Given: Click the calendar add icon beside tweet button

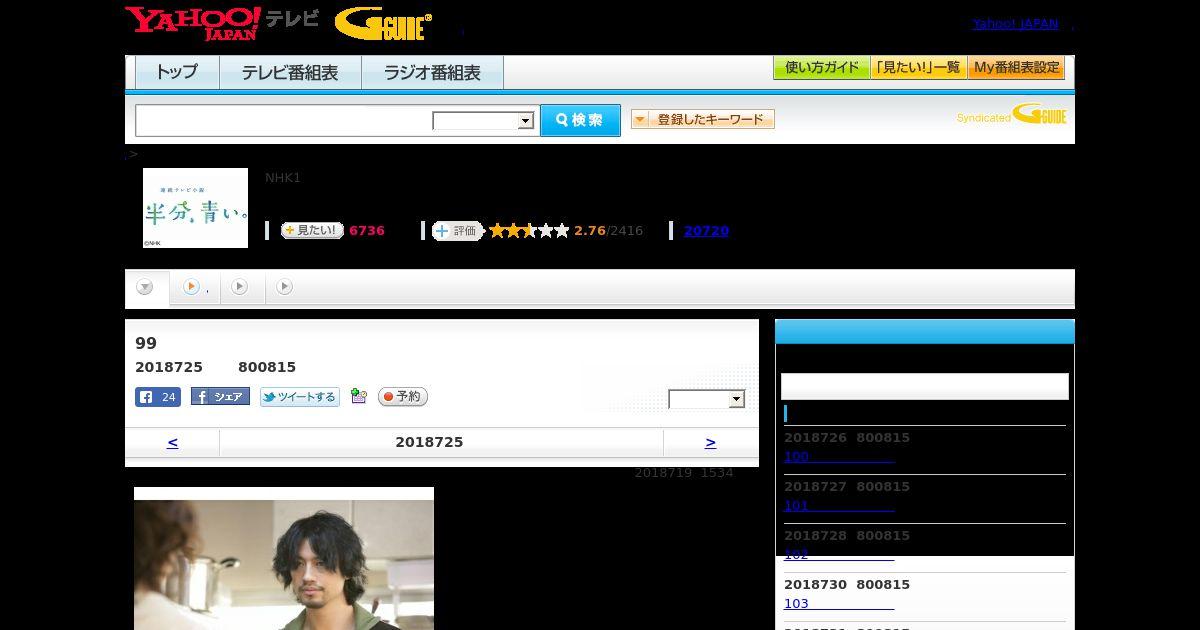Looking at the screenshot, I should tap(359, 397).
